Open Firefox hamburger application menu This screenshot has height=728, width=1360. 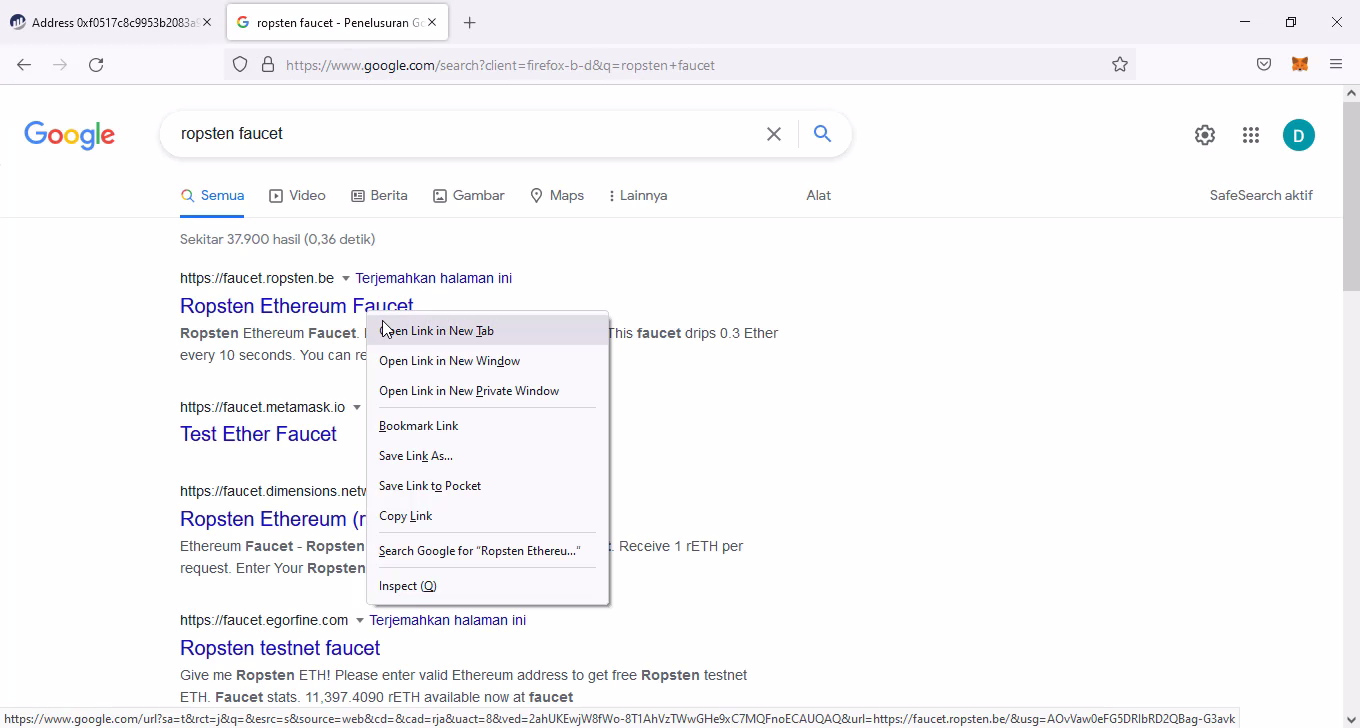1336,64
